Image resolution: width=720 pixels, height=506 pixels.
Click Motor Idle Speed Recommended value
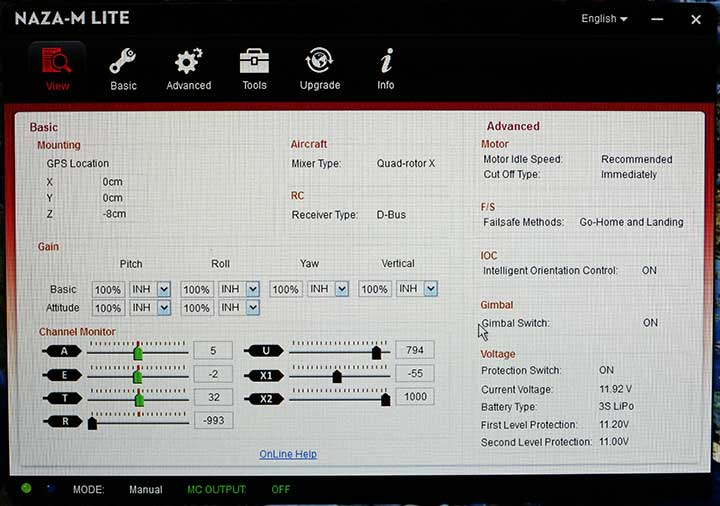pyautogui.click(x=636, y=159)
